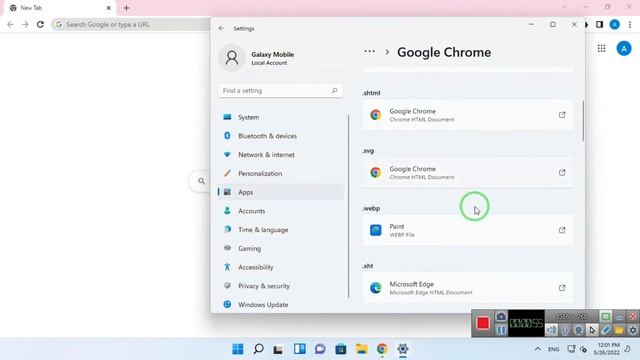
Task: Open the recorder output folder icon
Action: 619,330
